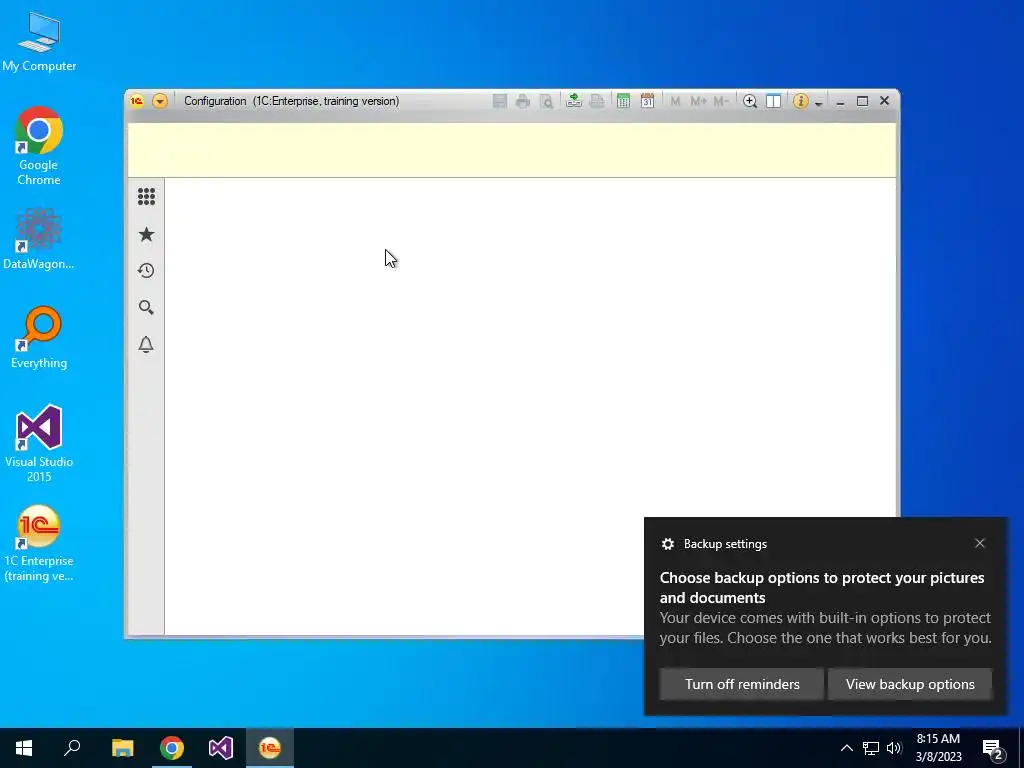1024x768 pixels.
Task: Select the 1C Enterprise desktop shortcut
Action: pos(39,543)
